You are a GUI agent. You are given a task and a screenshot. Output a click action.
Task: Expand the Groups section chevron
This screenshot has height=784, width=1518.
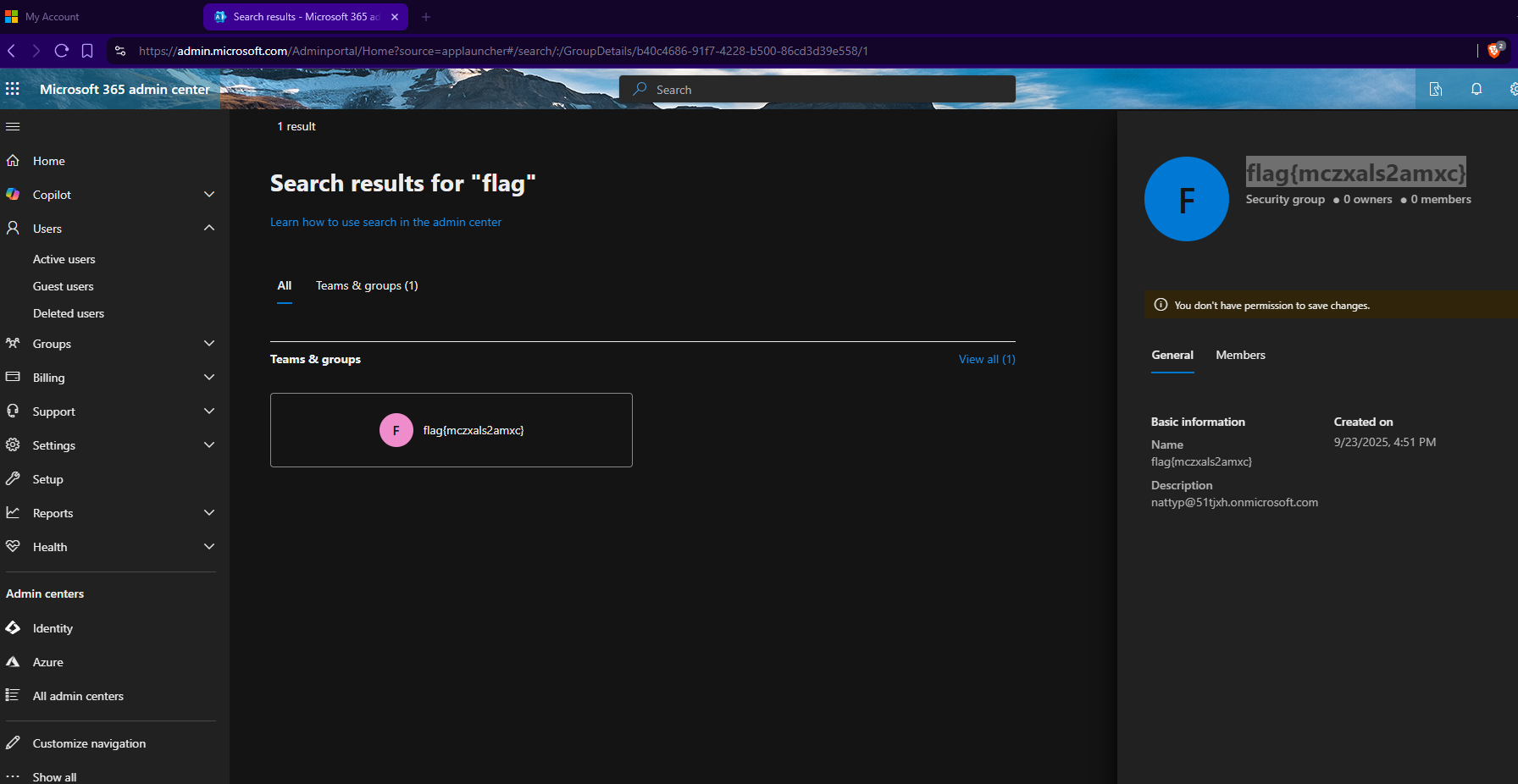tap(209, 344)
